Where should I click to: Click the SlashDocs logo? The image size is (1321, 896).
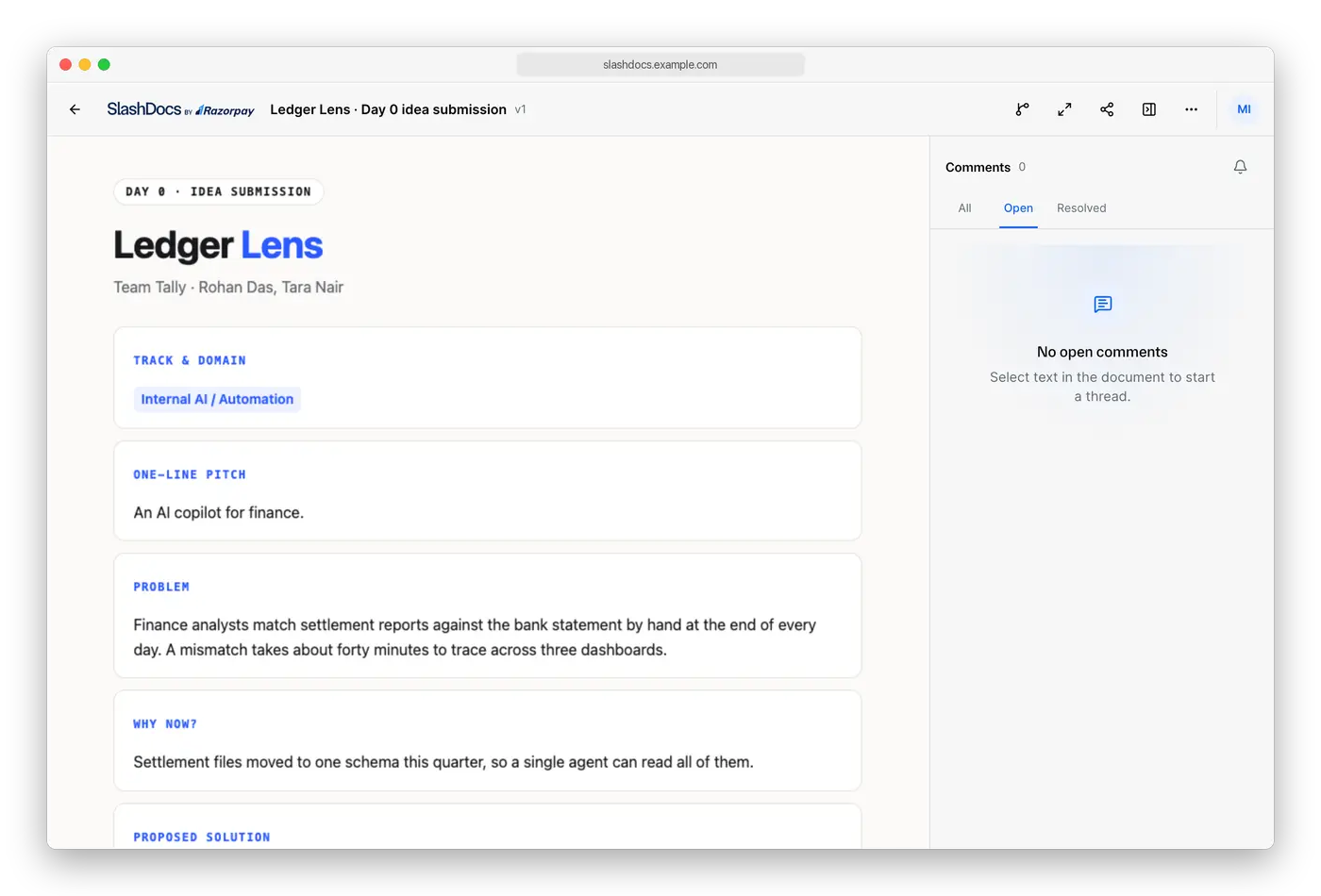coord(180,109)
